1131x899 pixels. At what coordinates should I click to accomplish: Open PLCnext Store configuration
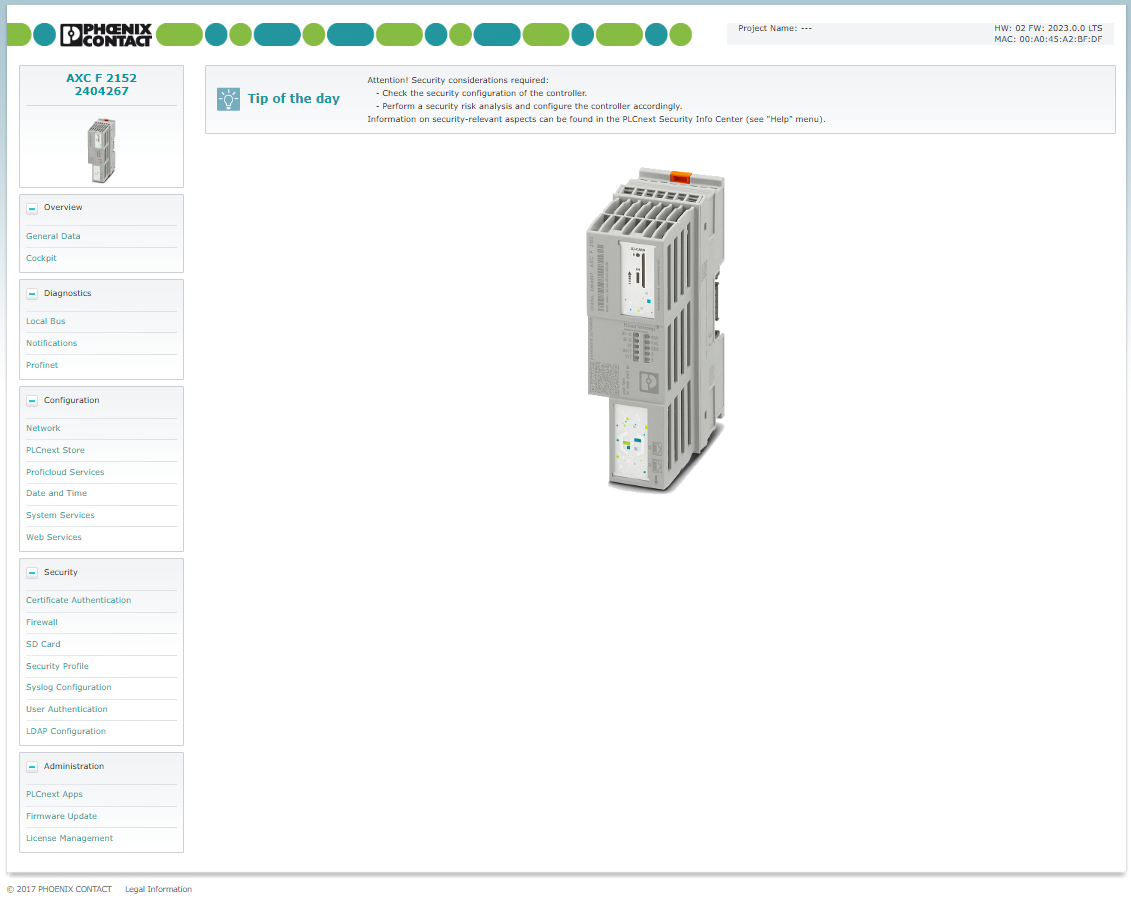[56, 450]
